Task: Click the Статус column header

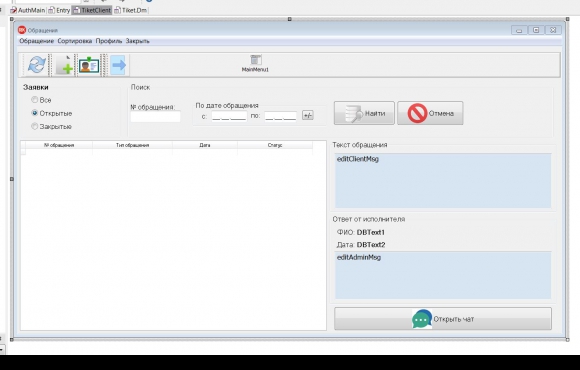Action: coord(275,145)
